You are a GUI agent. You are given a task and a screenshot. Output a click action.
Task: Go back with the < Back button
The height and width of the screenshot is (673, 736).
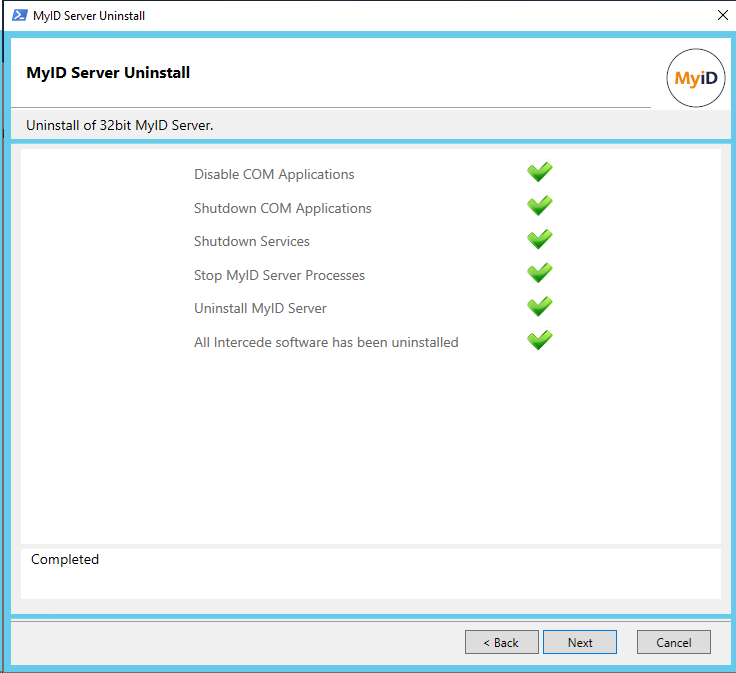(501, 642)
